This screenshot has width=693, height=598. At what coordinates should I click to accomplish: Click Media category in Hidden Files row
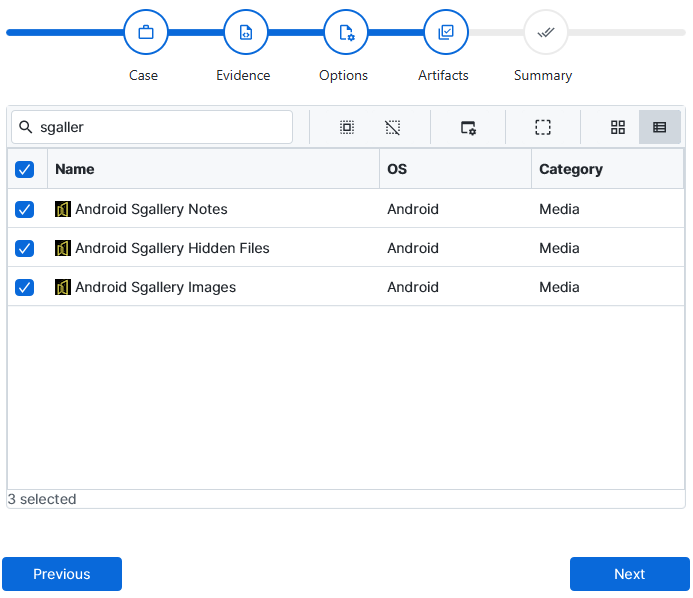click(559, 248)
